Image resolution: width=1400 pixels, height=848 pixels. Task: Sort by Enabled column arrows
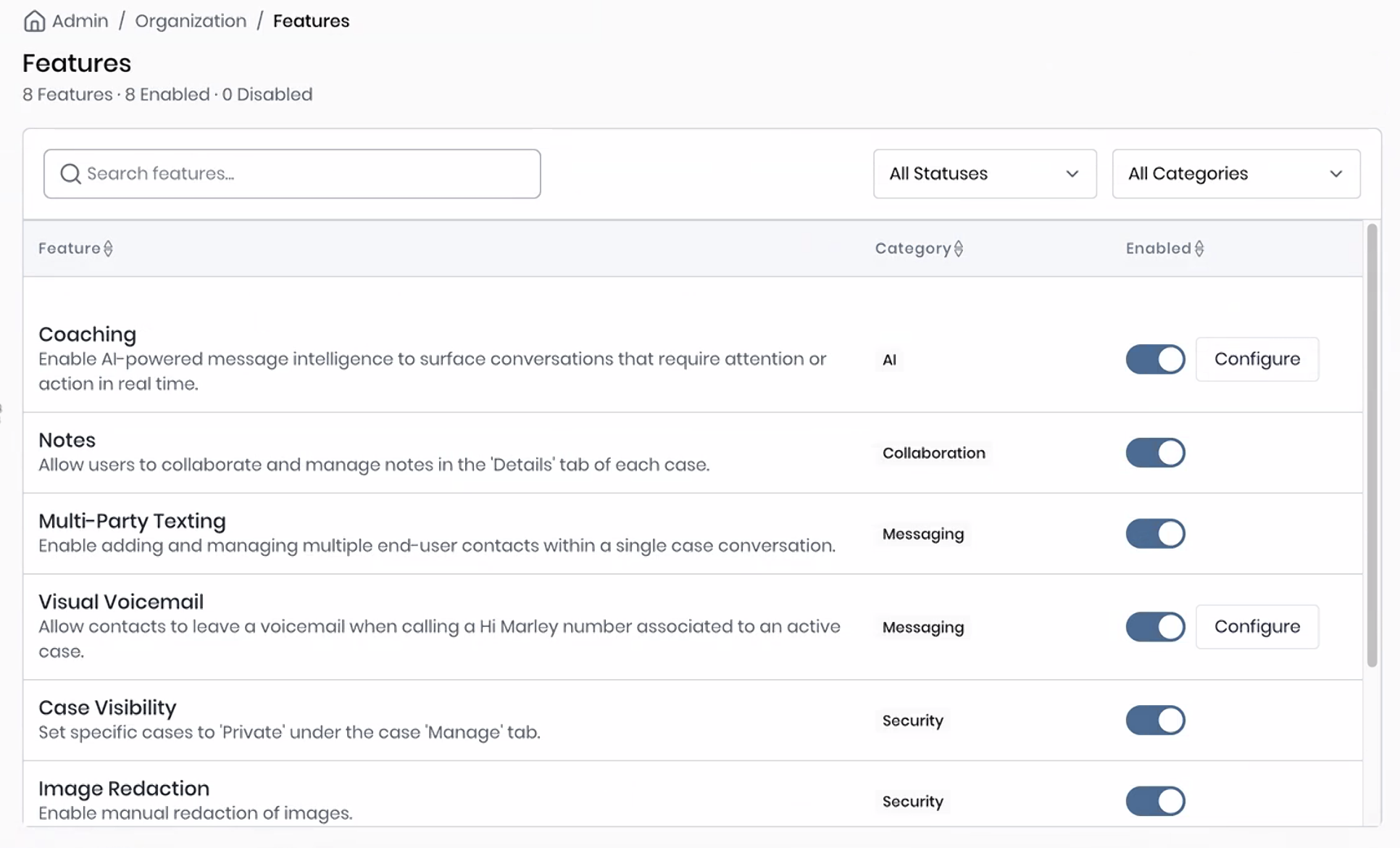coord(1199,249)
